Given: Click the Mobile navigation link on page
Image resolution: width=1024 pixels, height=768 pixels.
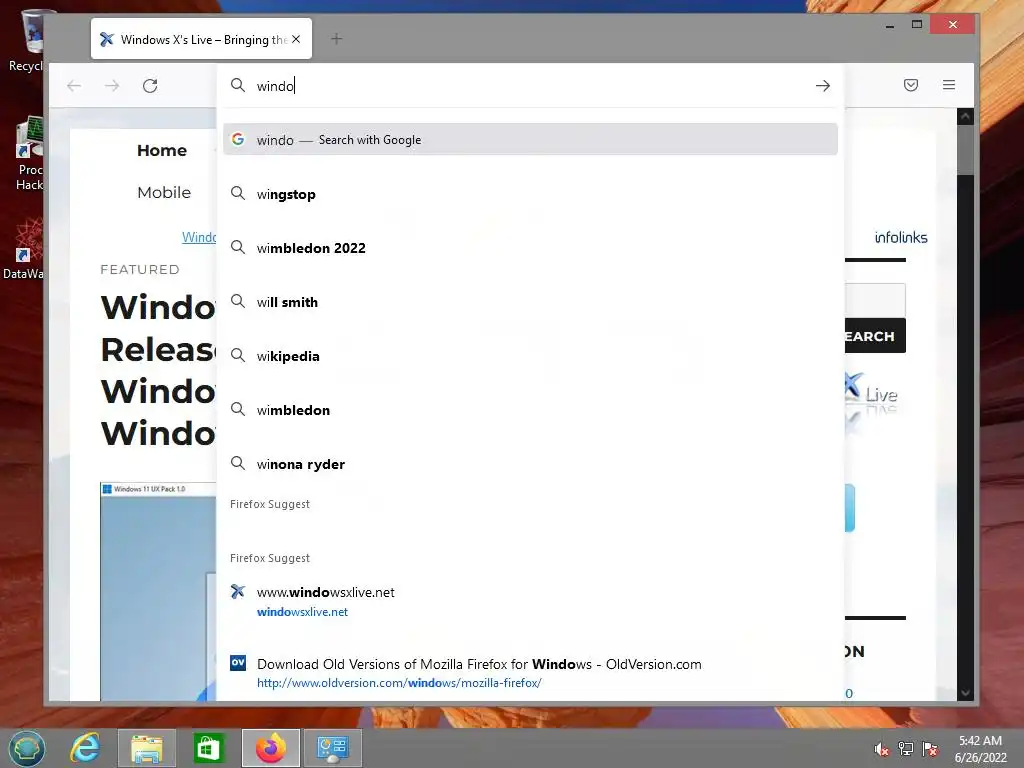Looking at the screenshot, I should (x=164, y=193).
